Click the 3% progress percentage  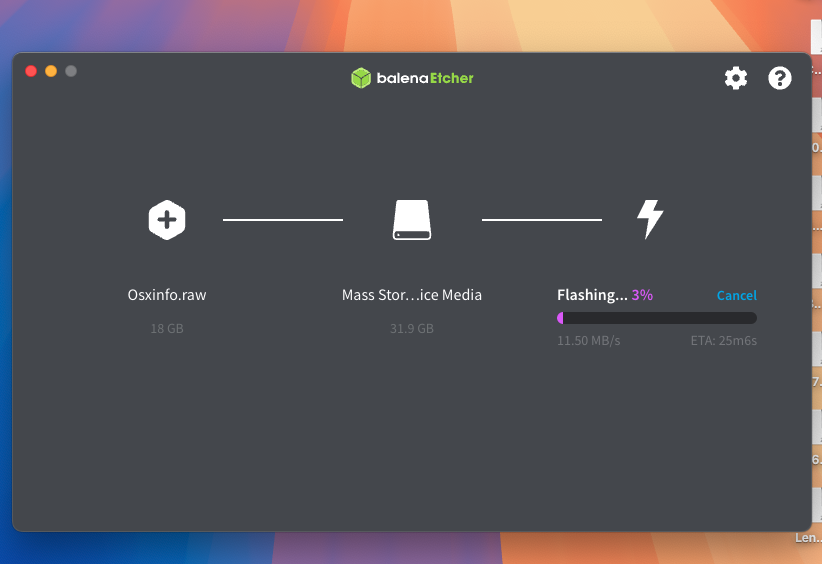pos(642,295)
